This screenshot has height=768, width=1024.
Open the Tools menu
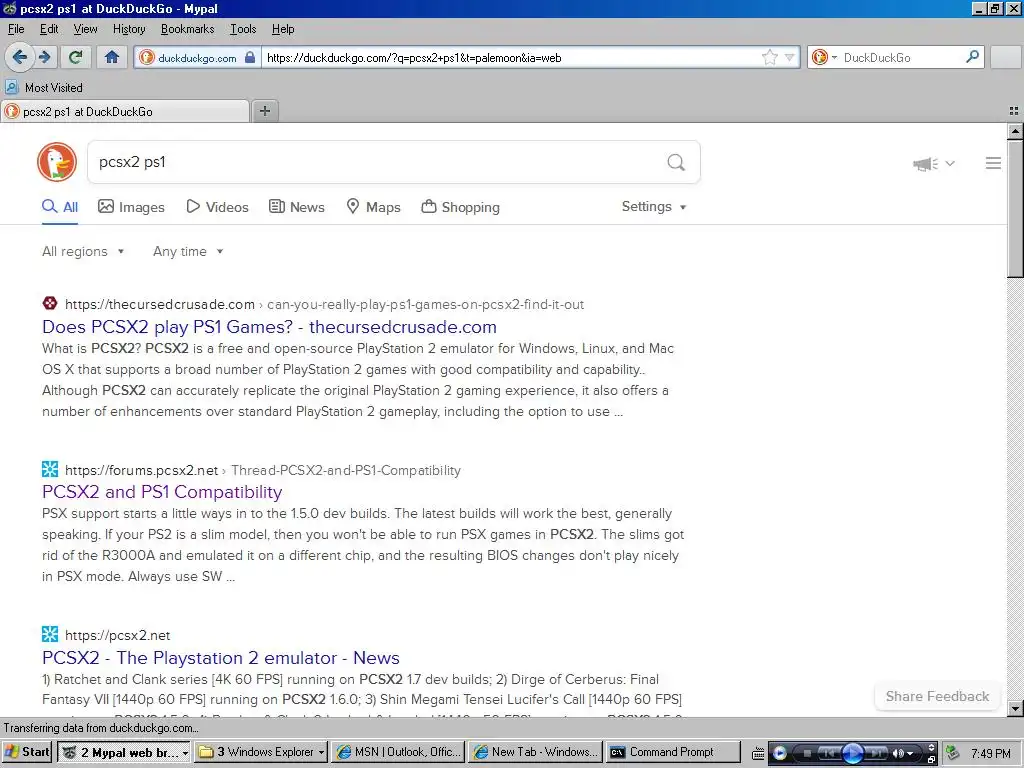pos(243,29)
